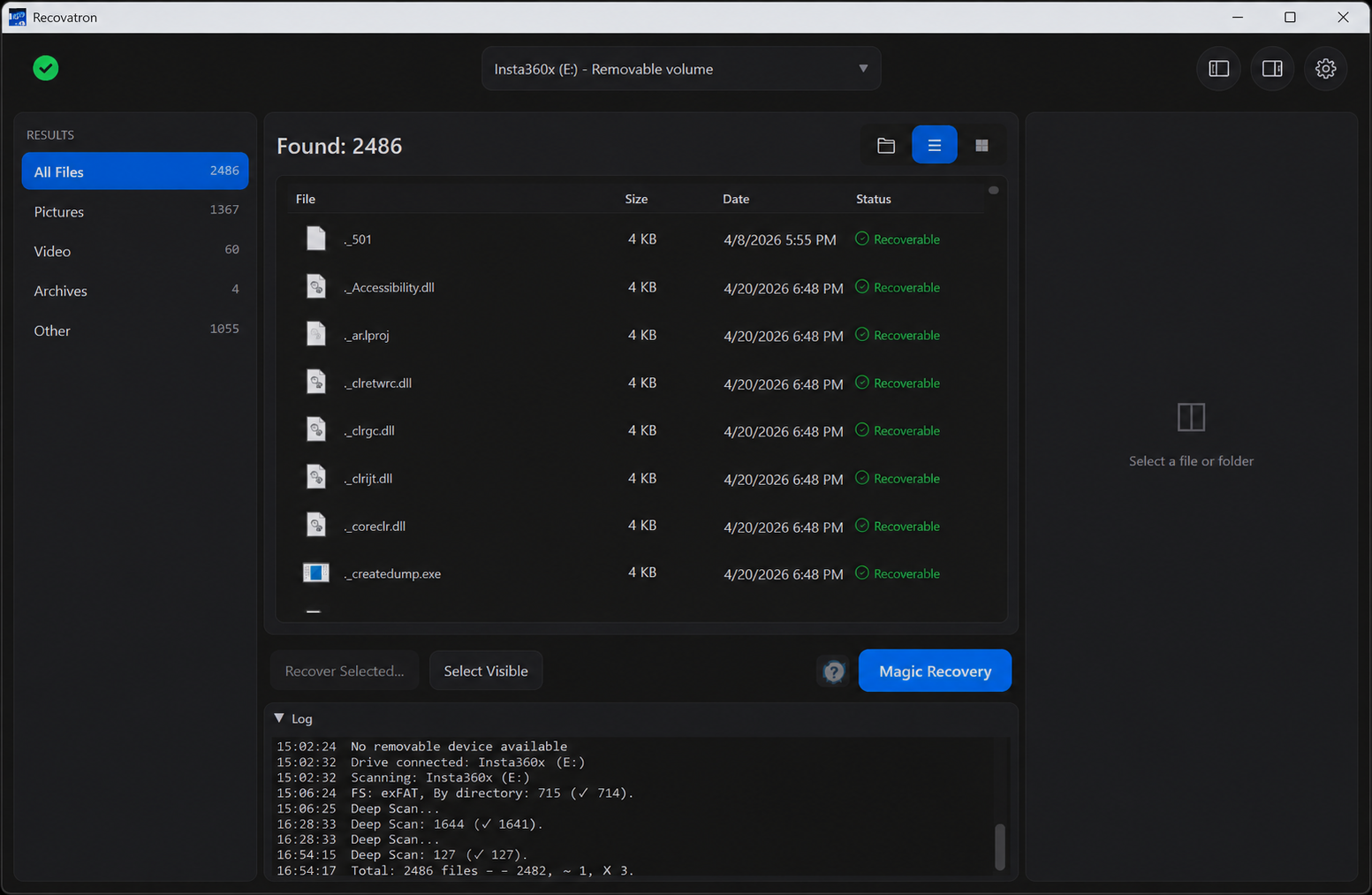Screen dimensions: 1372x895
Task: Select the ._ar.lproj file name
Action: pos(367,335)
